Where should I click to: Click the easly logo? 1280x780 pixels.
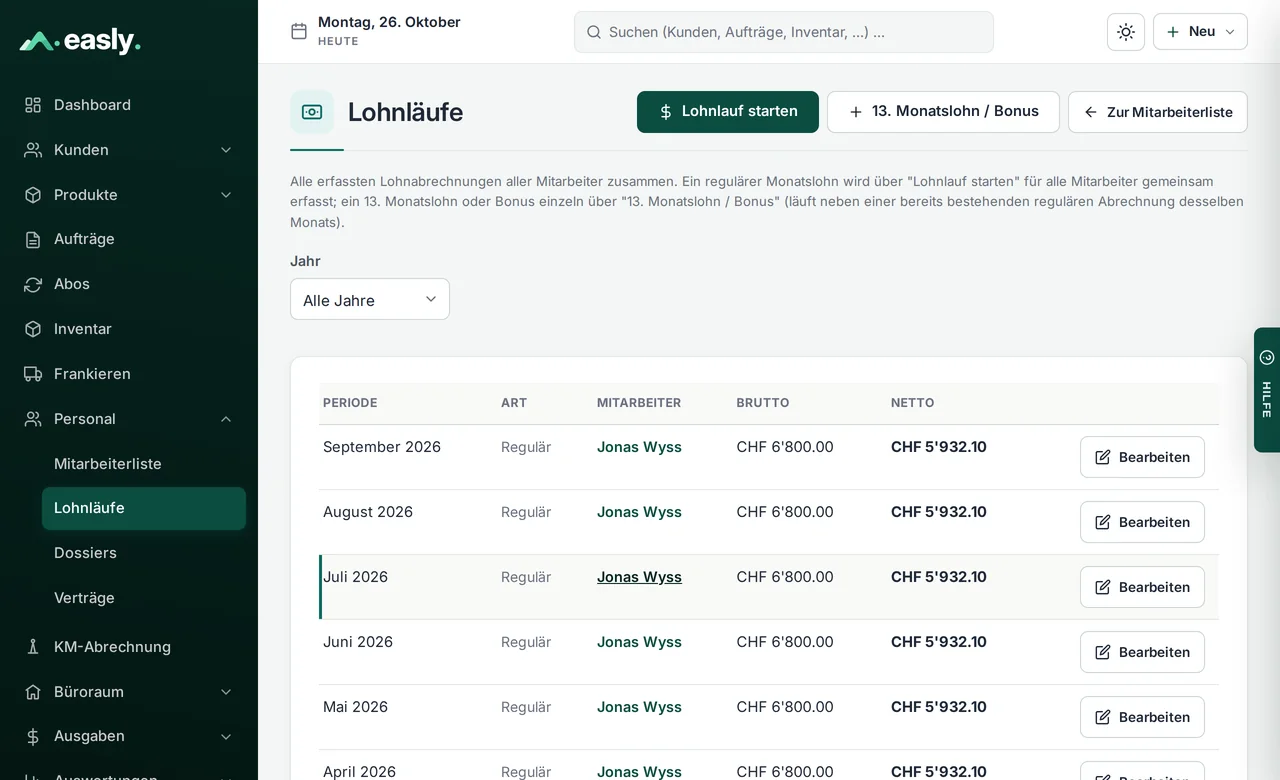[80, 41]
